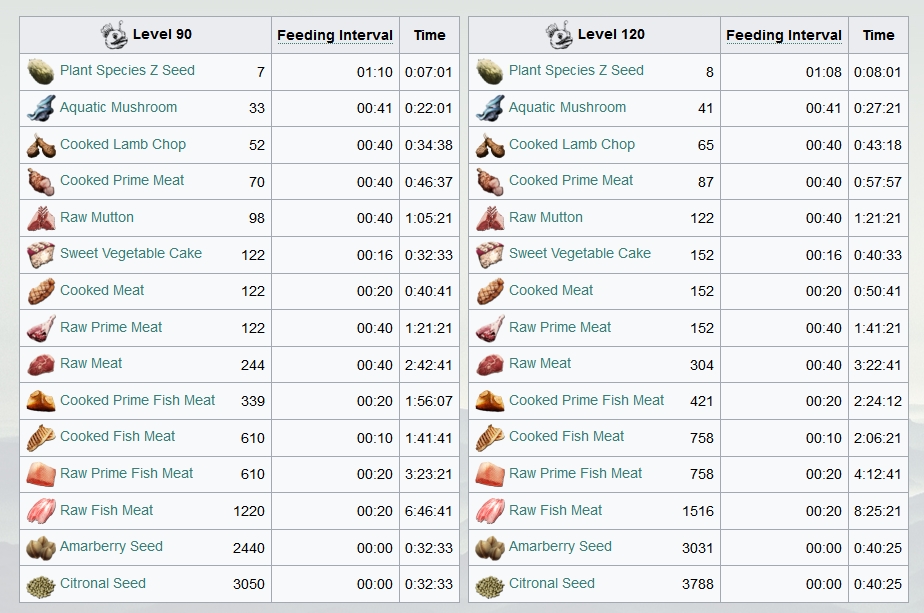Click the Cooked Lamb Chop icon in Level 90 table
The image size is (924, 613).
[x=41, y=145]
